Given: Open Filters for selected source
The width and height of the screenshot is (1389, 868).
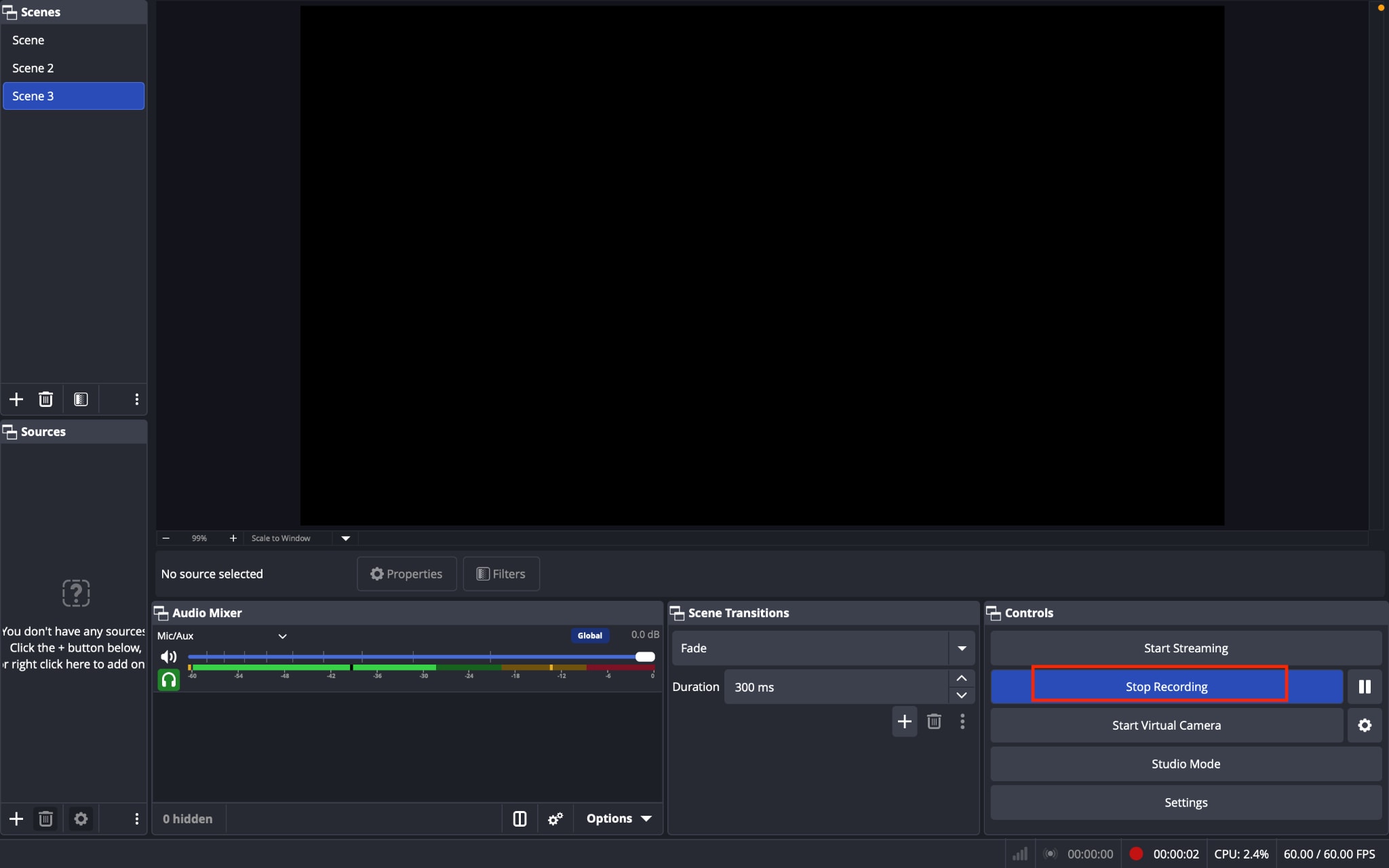Looking at the screenshot, I should click(501, 574).
